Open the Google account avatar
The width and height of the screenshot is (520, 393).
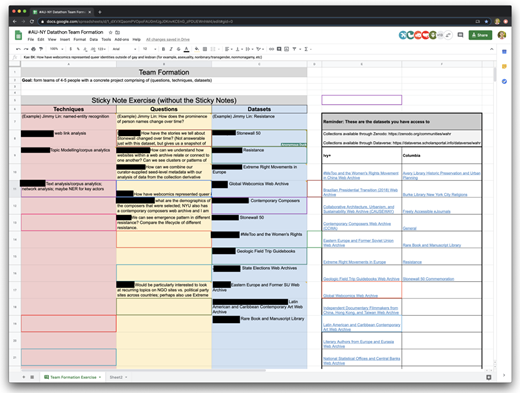502,35
